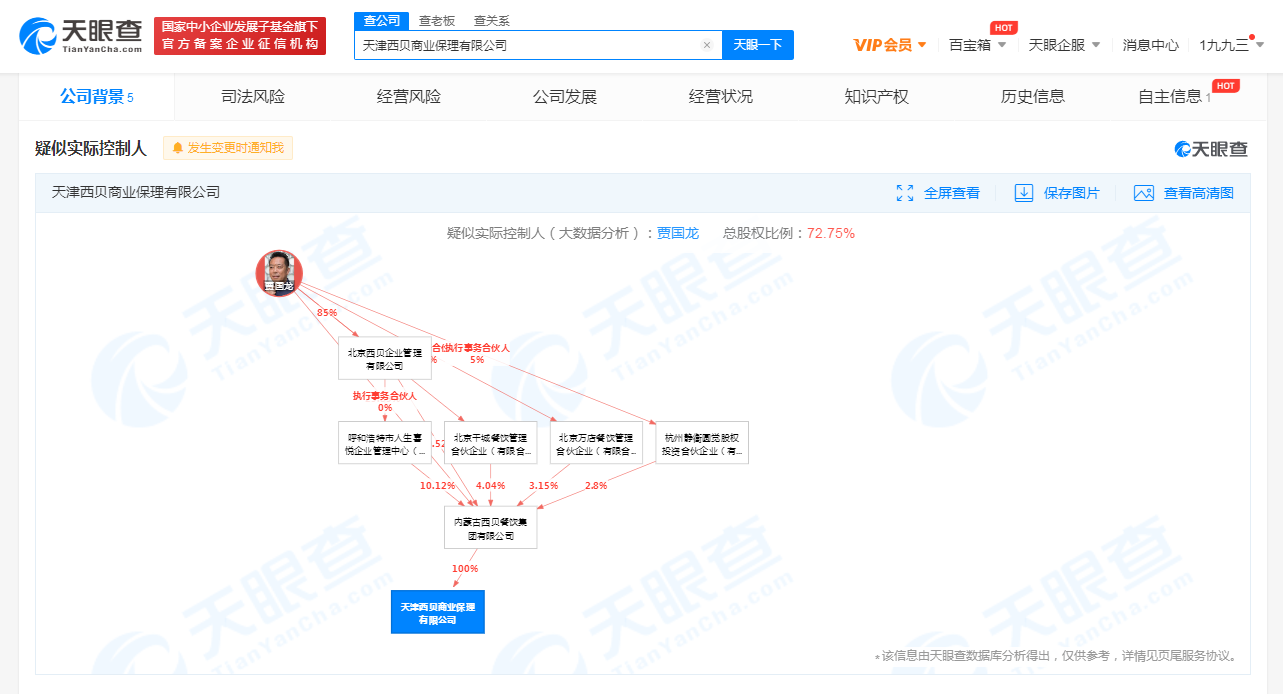Click the 3.15% share label
This screenshot has width=1283, height=694.
[543, 486]
